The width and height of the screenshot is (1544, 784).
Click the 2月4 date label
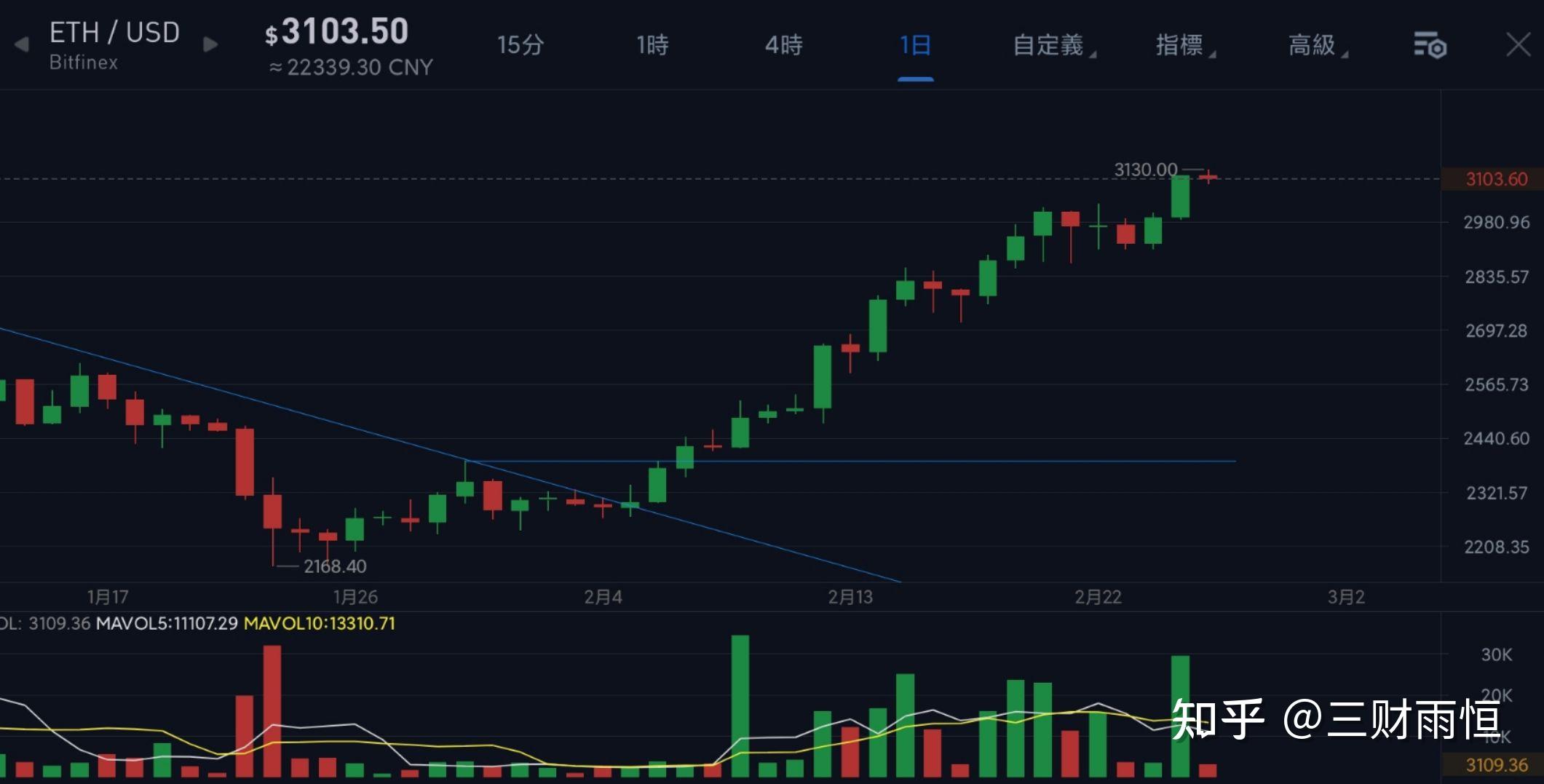[603, 598]
